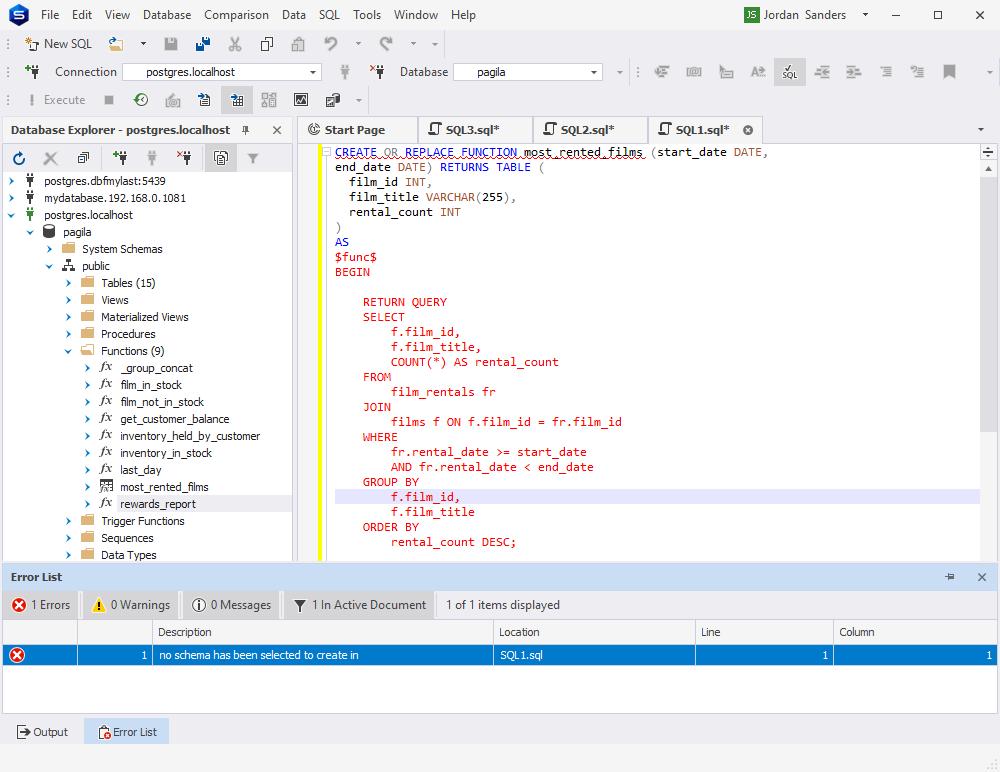Undo the last edit via toolbar icon
The width and height of the screenshot is (1000, 772).
coord(331,44)
